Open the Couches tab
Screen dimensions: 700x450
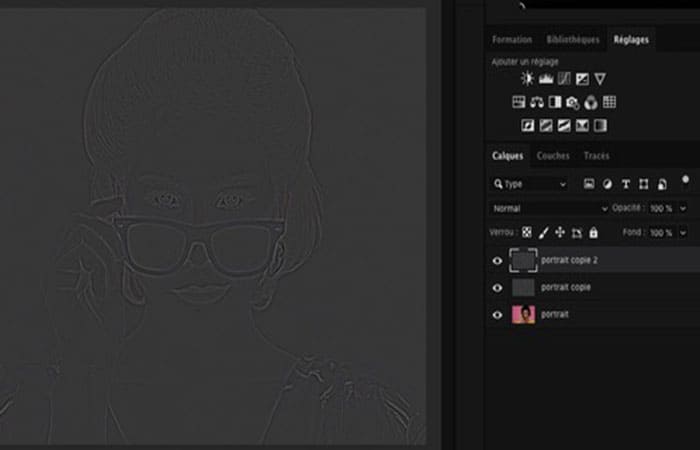[x=553, y=156]
